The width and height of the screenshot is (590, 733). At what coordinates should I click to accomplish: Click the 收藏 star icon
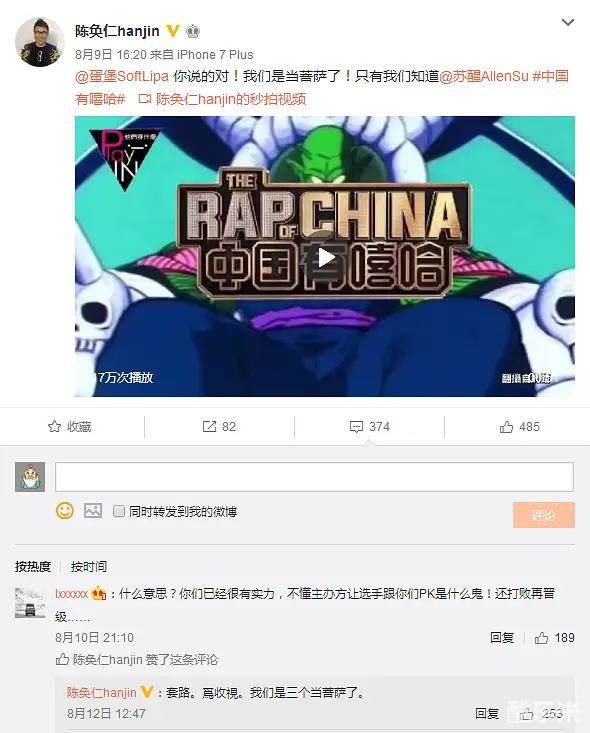(x=54, y=426)
